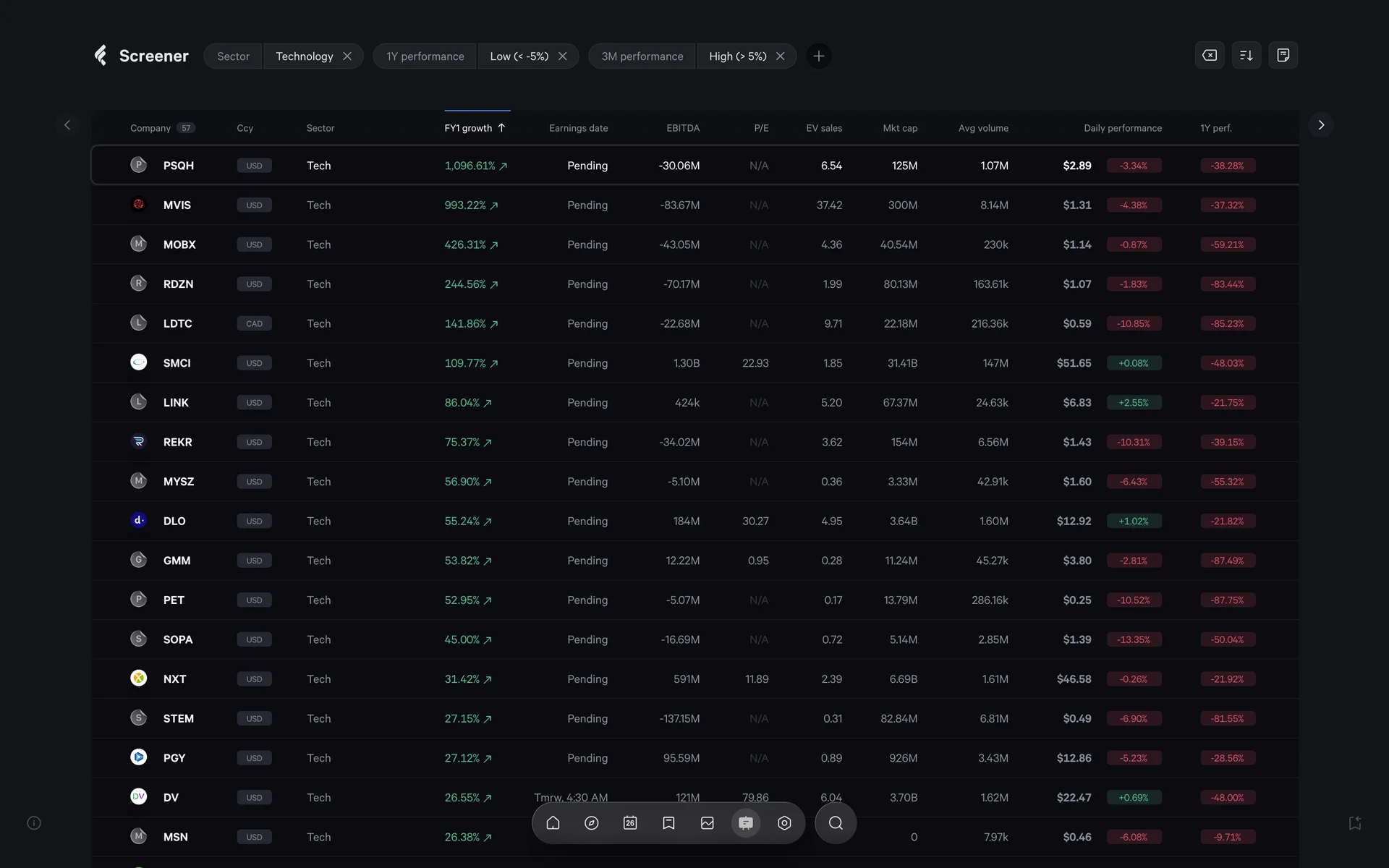The image size is (1389, 868).
Task: Click the clear filters icon top right
Action: [x=1210, y=56]
